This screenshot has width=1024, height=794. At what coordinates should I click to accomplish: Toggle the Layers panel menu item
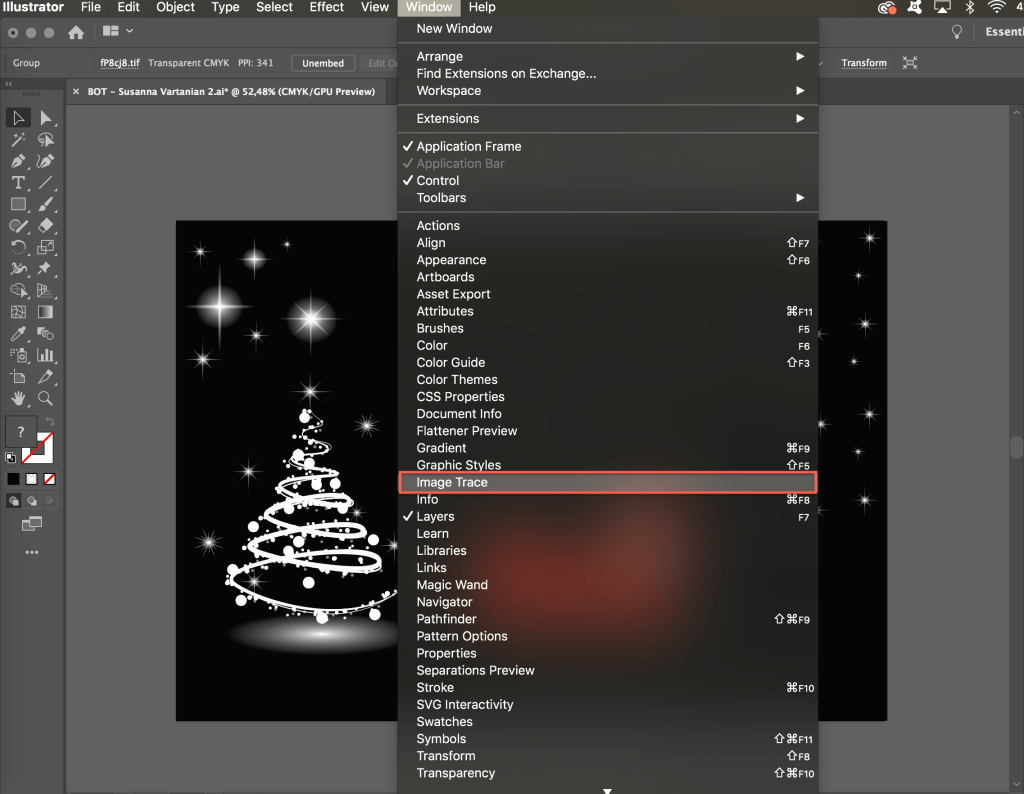coord(435,517)
